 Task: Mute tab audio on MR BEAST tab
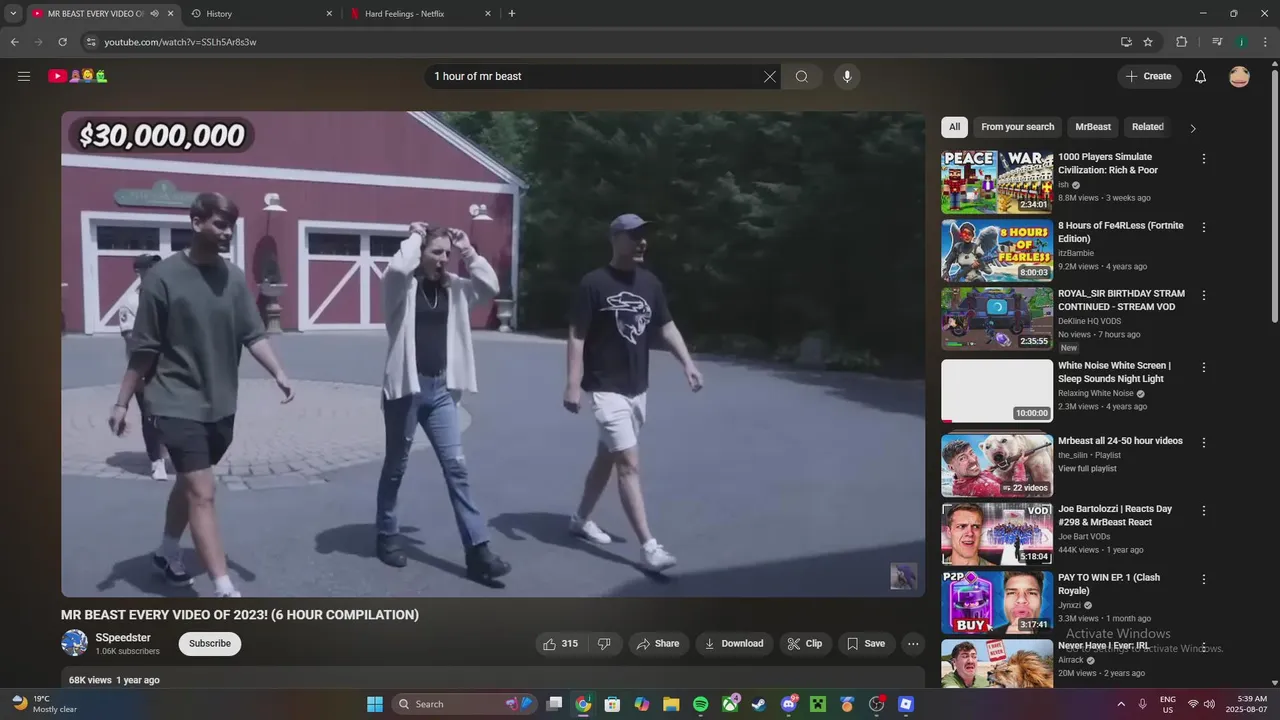(155, 14)
